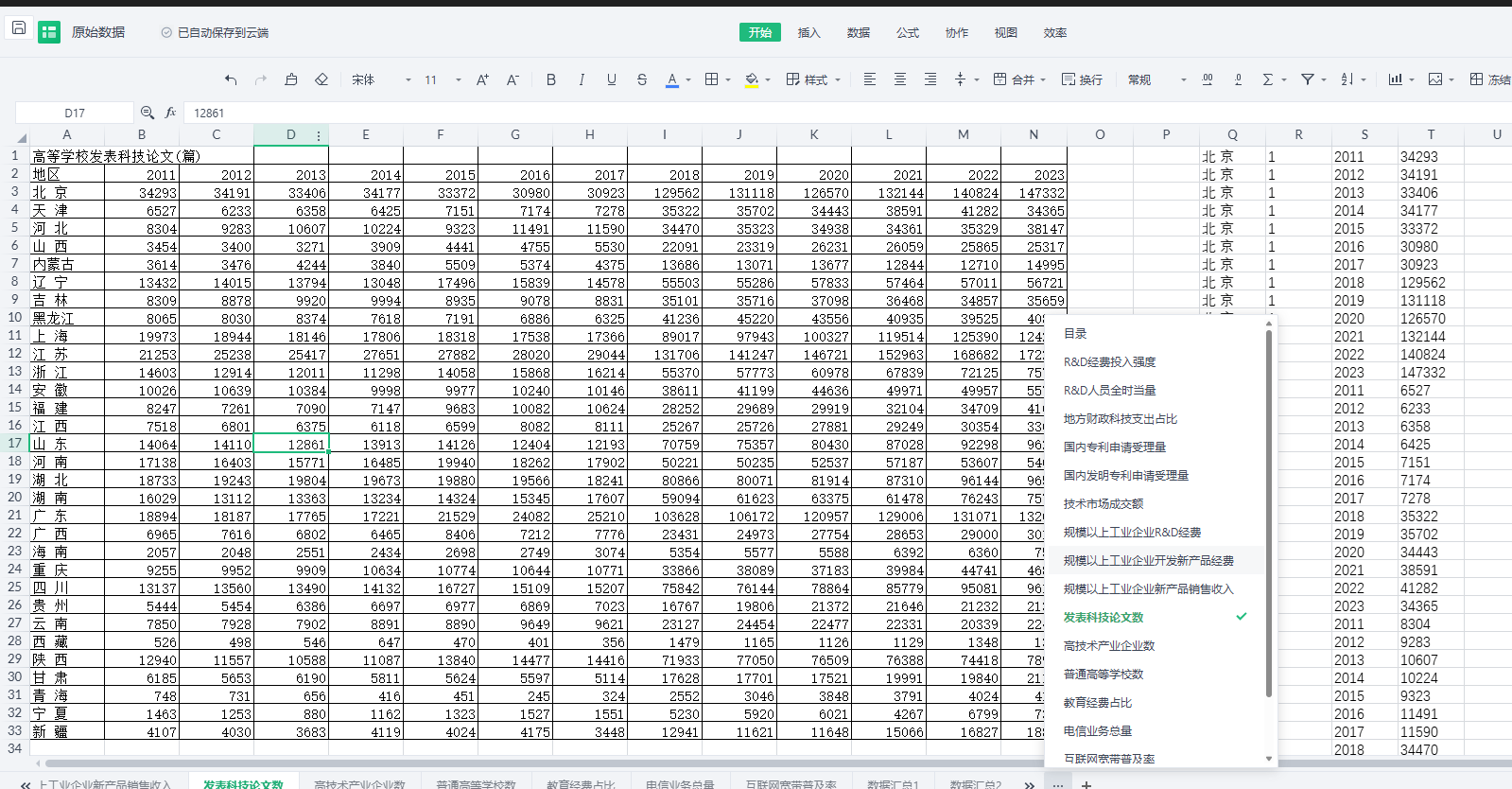Click the sort A-Z icon
Screen dimensions: 1512x789
coord(1347,79)
